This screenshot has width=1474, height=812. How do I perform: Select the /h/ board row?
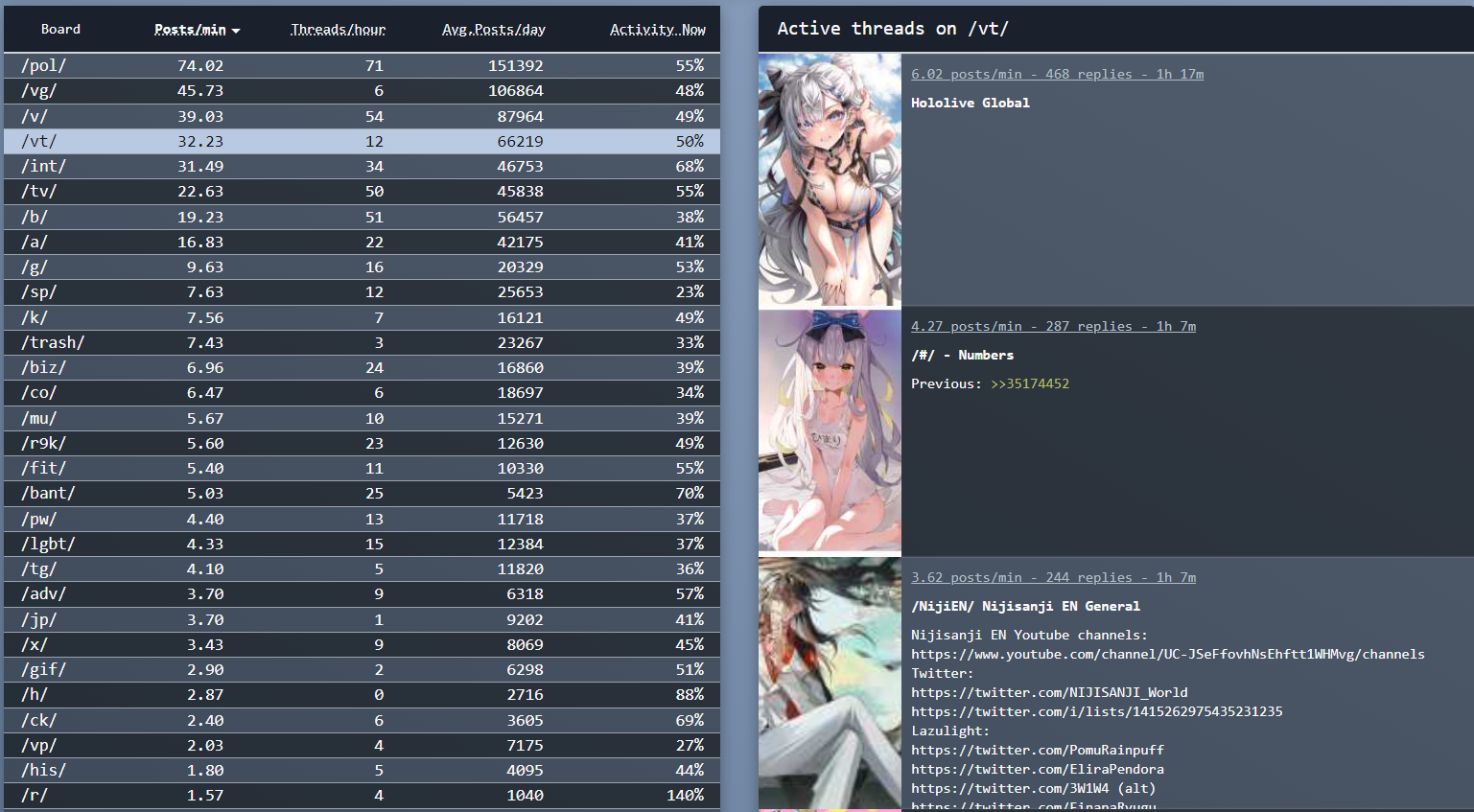click(x=362, y=695)
